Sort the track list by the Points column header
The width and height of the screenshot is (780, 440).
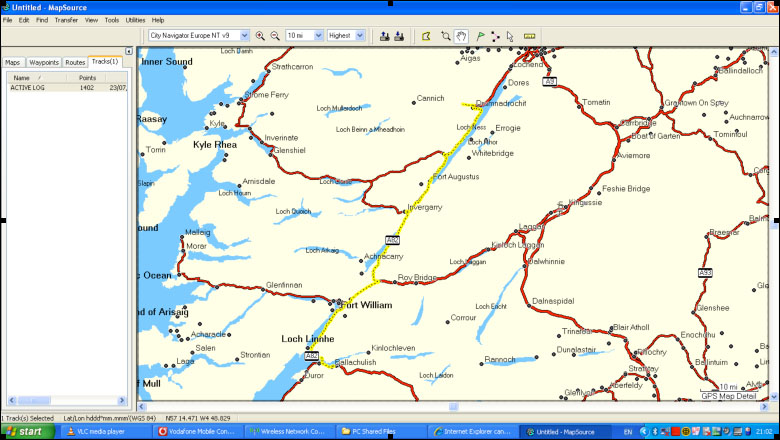coord(87,78)
